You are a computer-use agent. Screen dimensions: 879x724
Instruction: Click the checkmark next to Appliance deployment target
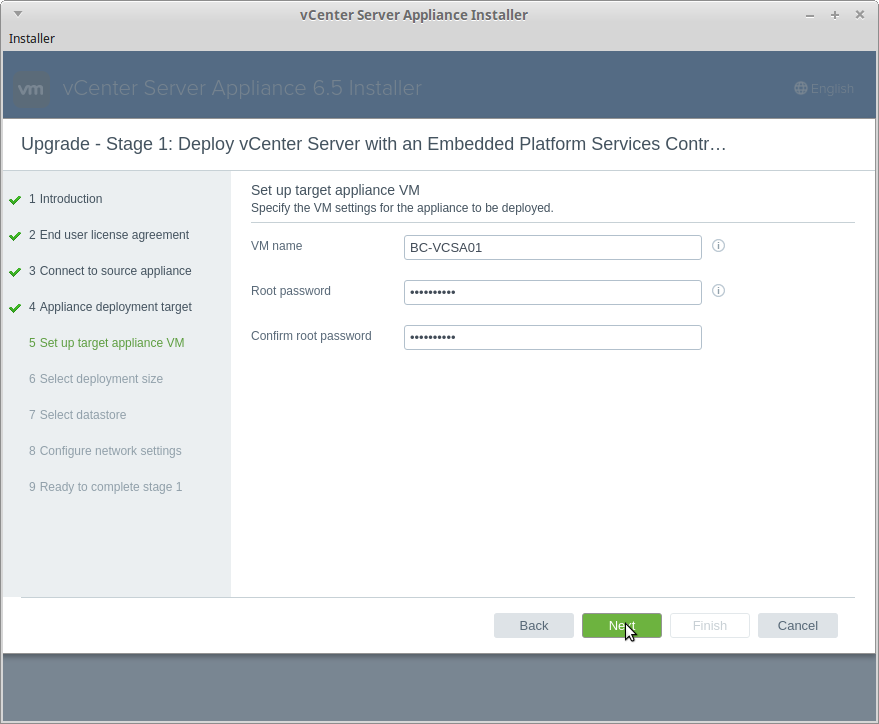15,308
